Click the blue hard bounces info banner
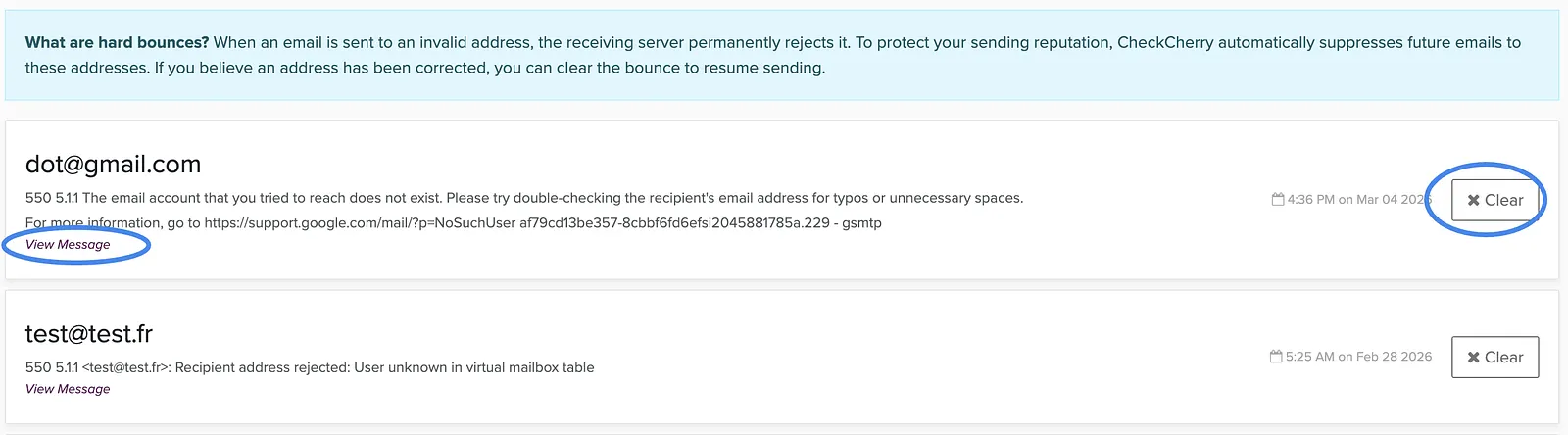Screen dimensions: 1568x435 (x=782, y=55)
